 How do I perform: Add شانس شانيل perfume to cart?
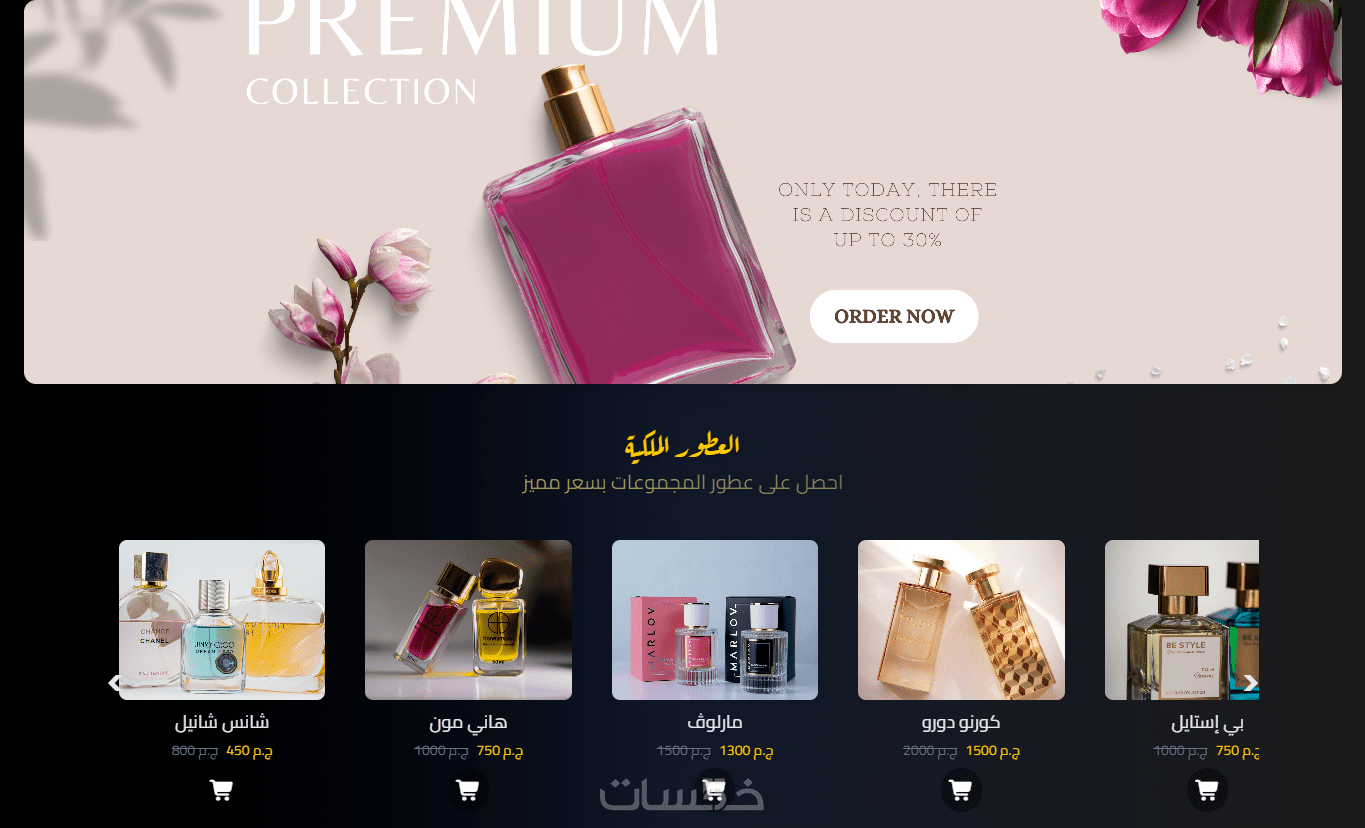point(221,790)
